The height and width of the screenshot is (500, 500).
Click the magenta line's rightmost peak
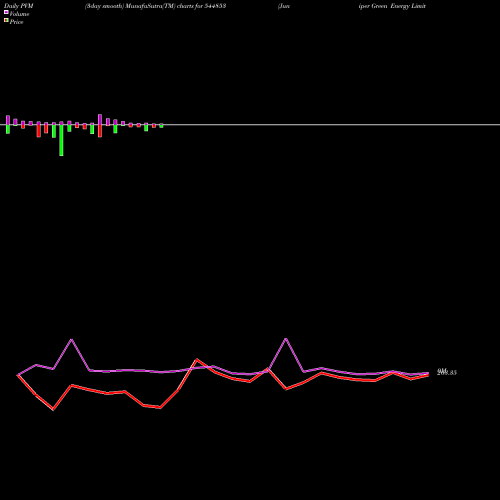286,339
